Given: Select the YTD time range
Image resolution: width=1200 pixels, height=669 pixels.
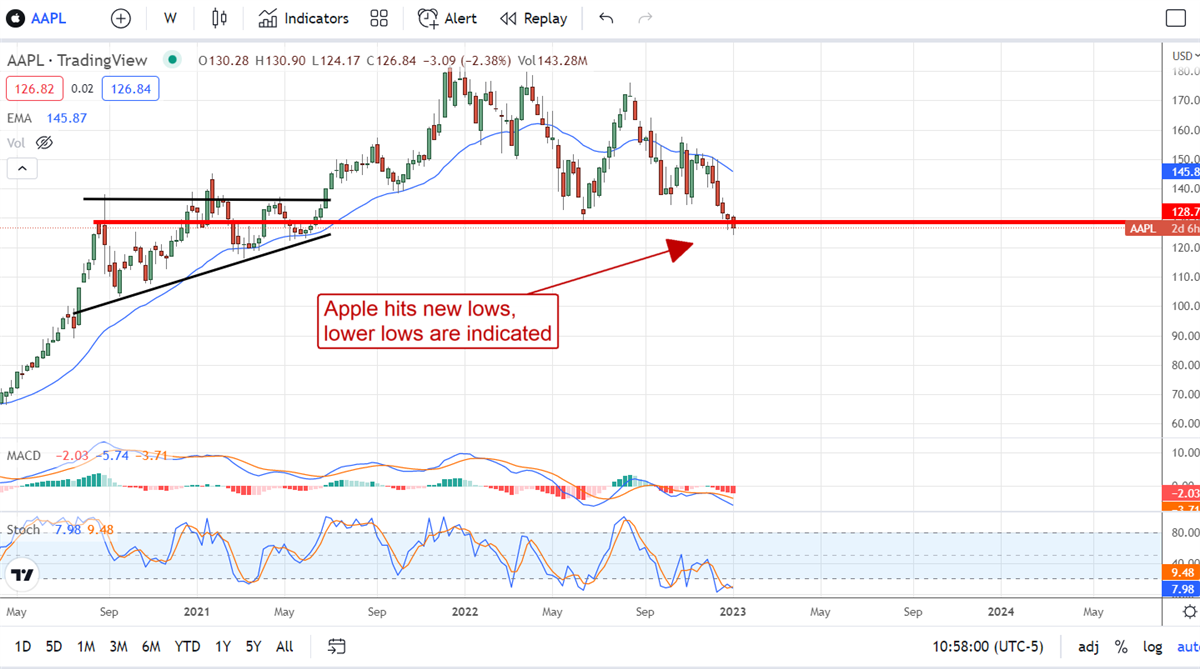Looking at the screenshot, I should (x=187, y=646).
